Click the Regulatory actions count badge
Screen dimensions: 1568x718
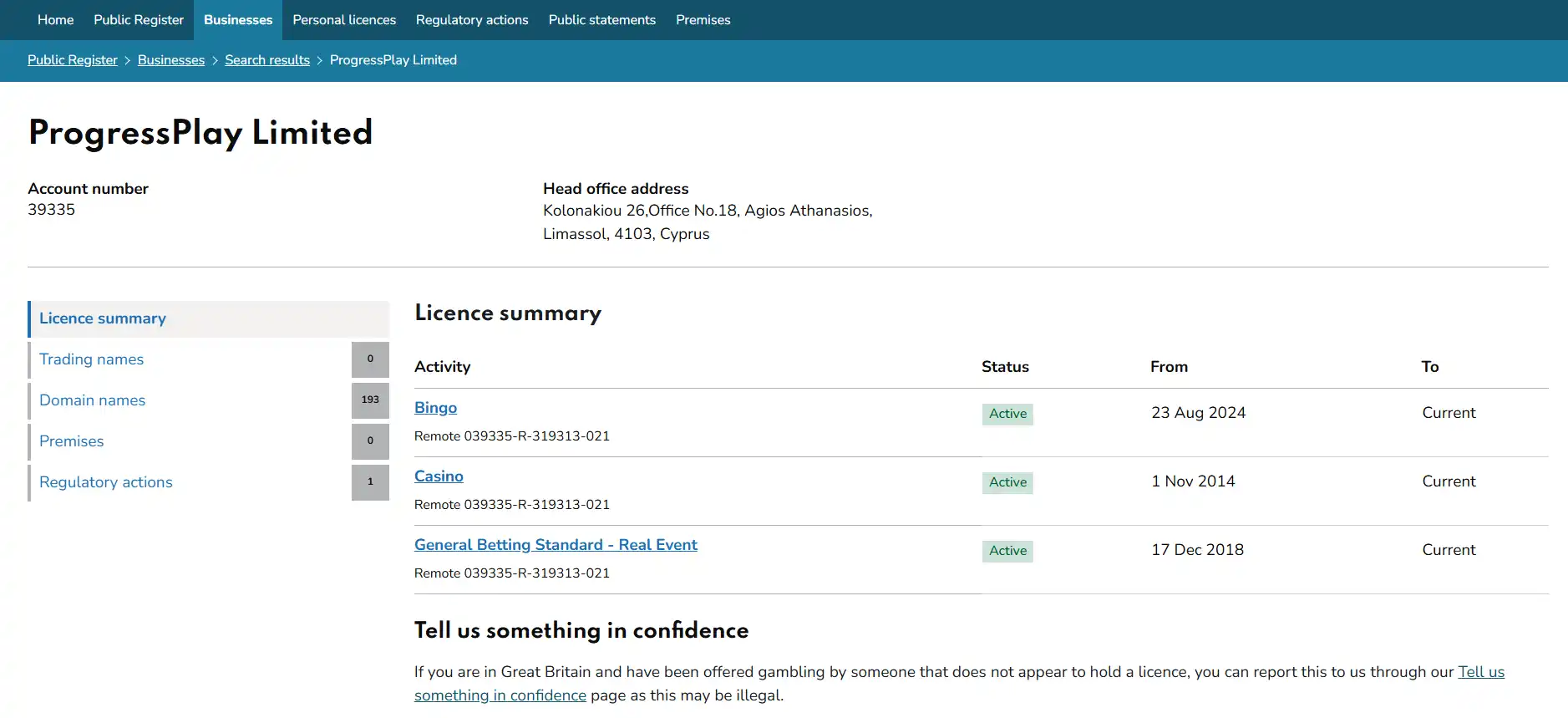[x=370, y=482]
